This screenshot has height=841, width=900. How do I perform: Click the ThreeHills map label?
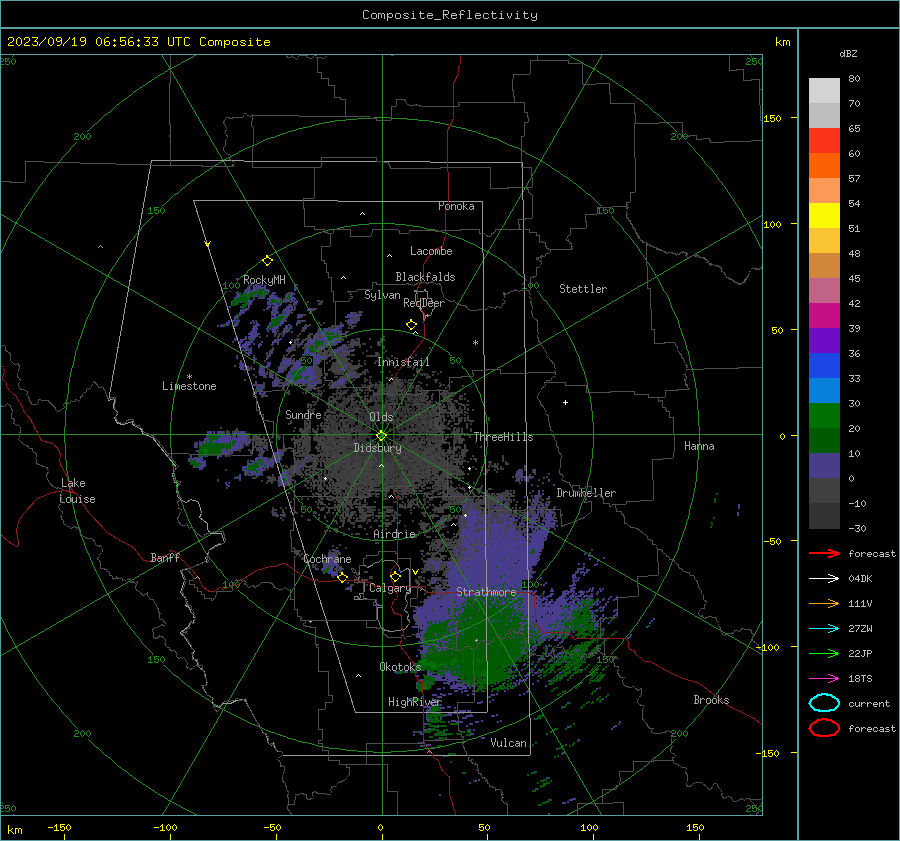point(503,437)
